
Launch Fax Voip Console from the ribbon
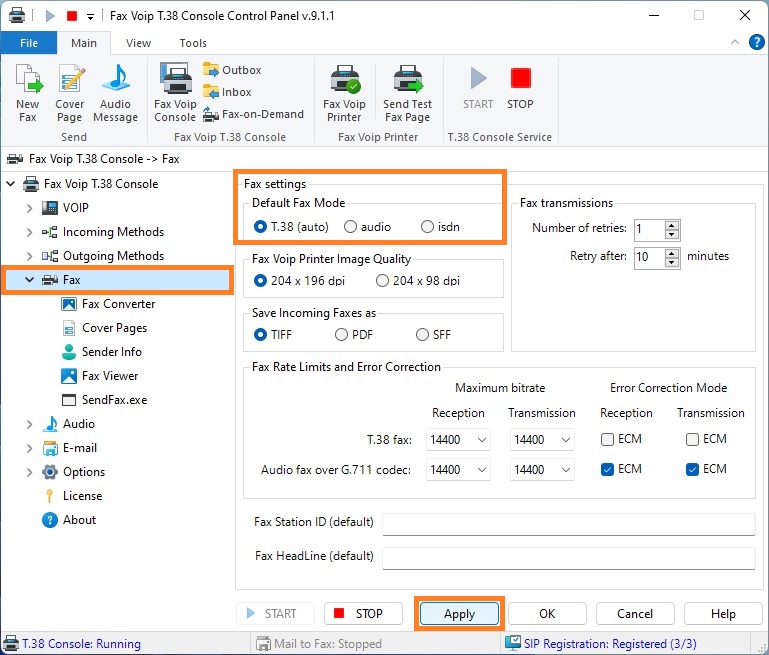[x=175, y=93]
